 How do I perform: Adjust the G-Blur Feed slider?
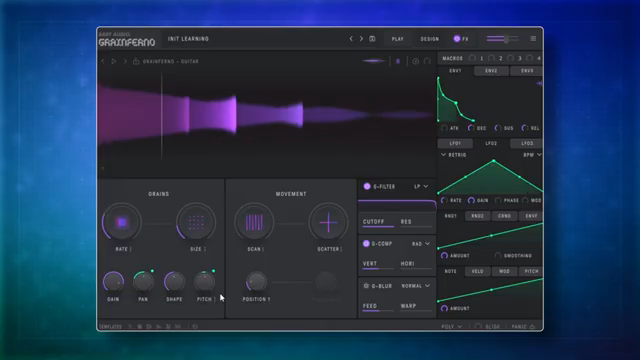(x=378, y=307)
